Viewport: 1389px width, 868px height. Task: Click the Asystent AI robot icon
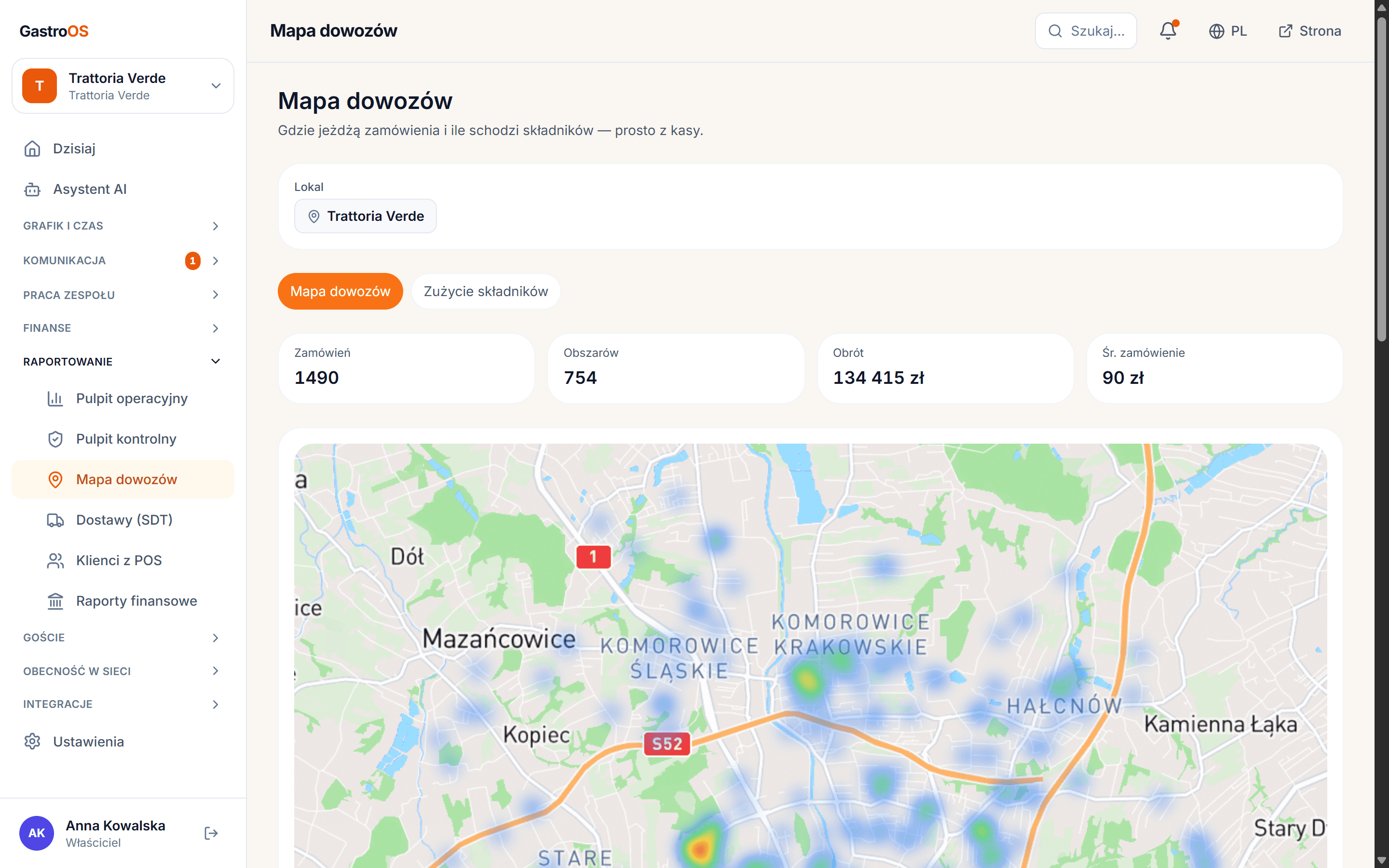(x=32, y=190)
